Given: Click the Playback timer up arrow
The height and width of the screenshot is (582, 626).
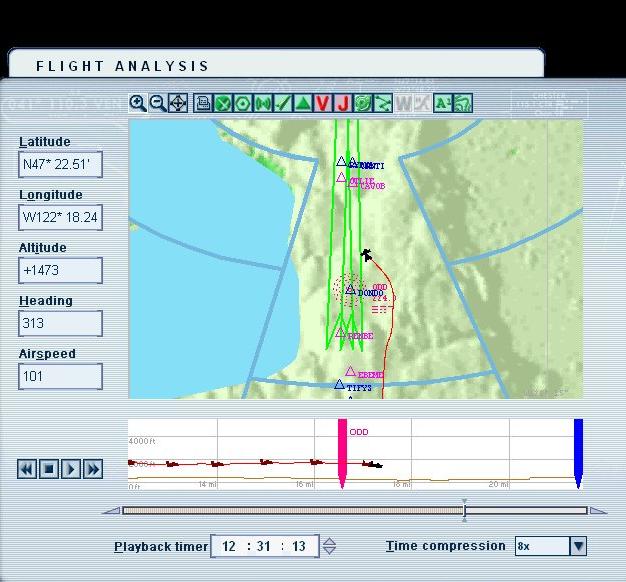Looking at the screenshot, I should tap(330, 541).
